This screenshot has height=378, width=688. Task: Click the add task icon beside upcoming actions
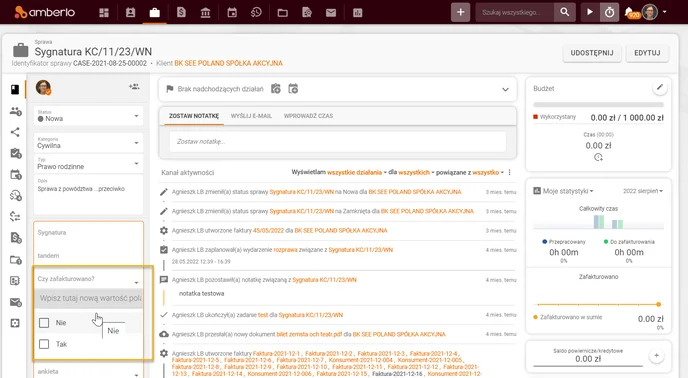pos(276,89)
